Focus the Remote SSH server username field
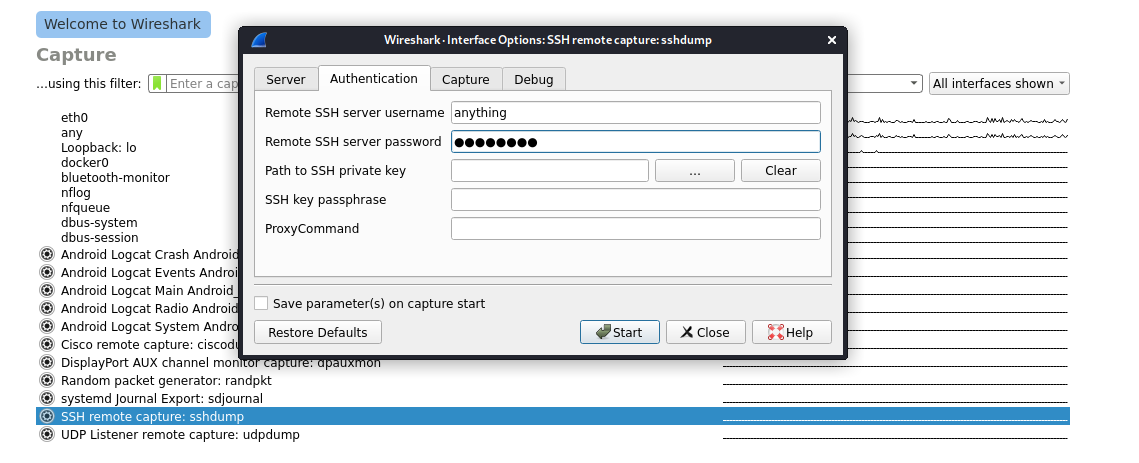 pyautogui.click(x=636, y=113)
